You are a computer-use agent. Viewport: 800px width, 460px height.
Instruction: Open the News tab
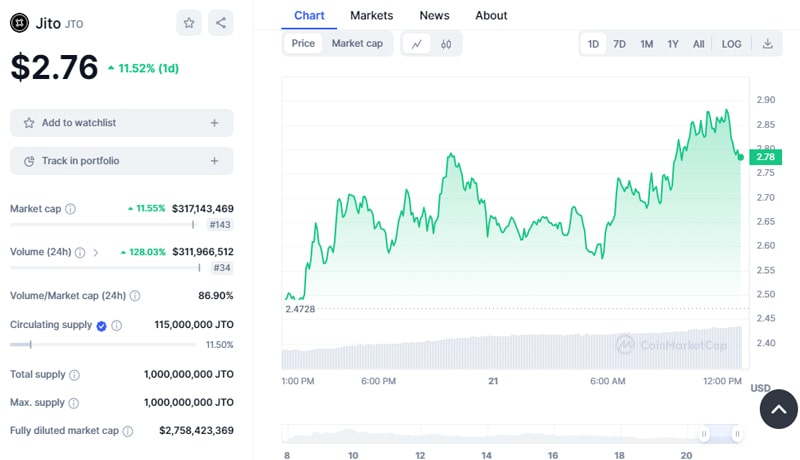click(434, 15)
